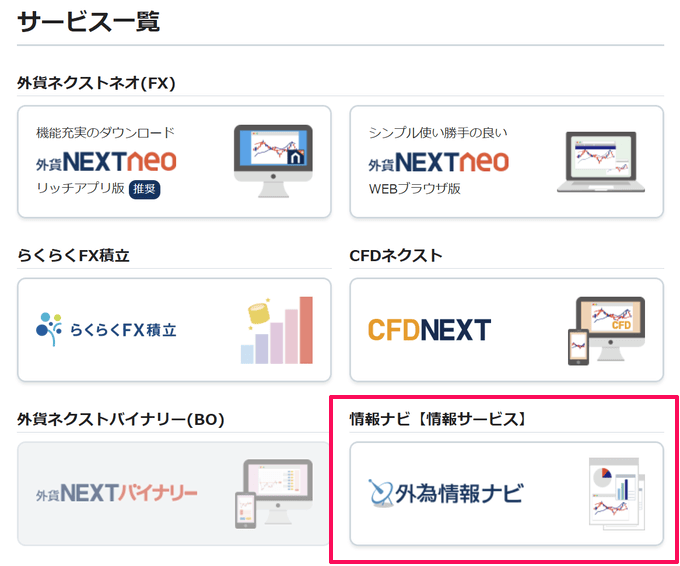Screen dimensions: 680x566
Task: Click the WEBブラウザ版 label
Action: pyautogui.click(x=415, y=189)
